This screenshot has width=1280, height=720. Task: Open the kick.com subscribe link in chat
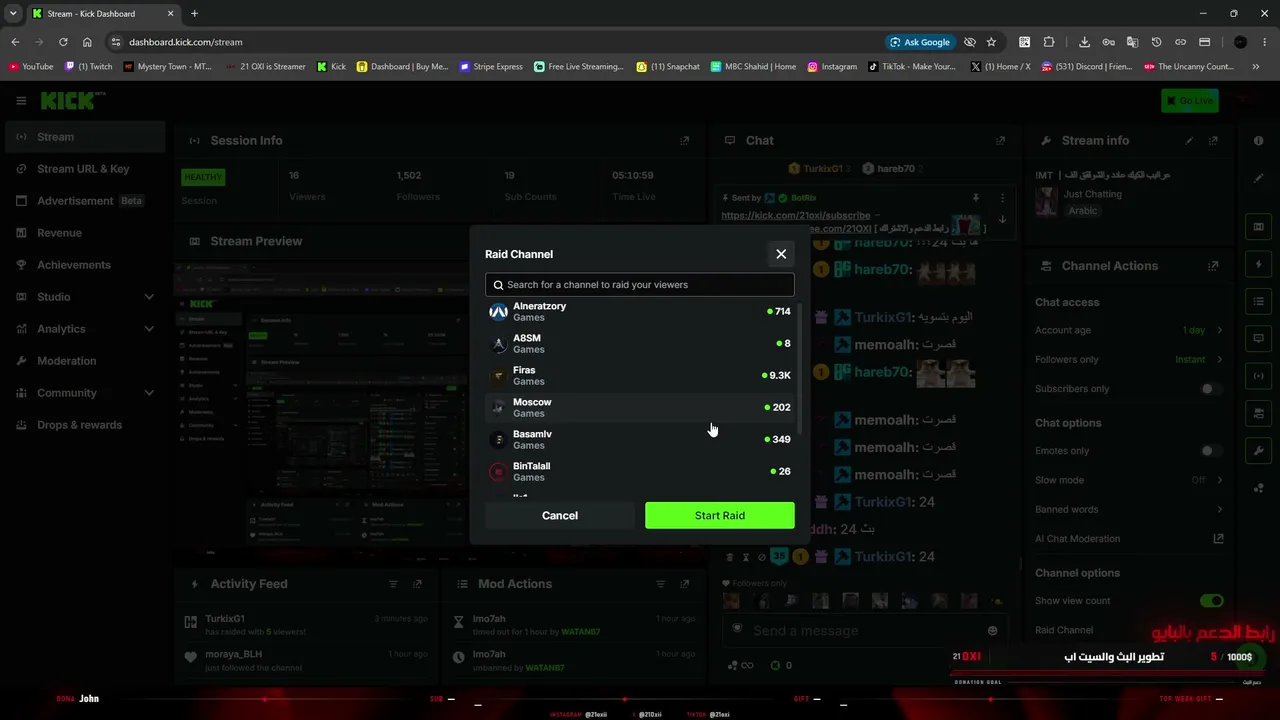tap(796, 215)
